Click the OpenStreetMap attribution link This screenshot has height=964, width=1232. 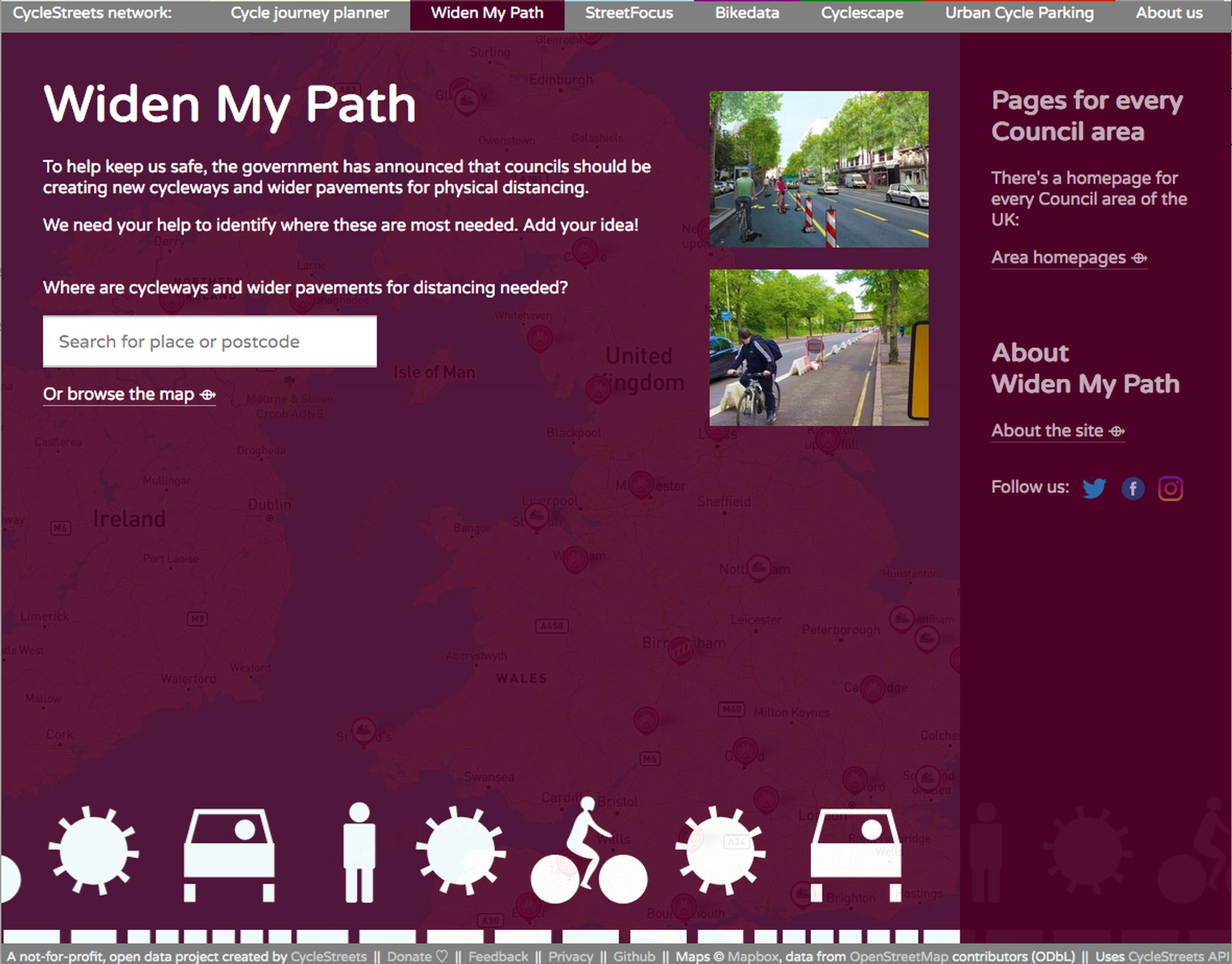(899, 956)
